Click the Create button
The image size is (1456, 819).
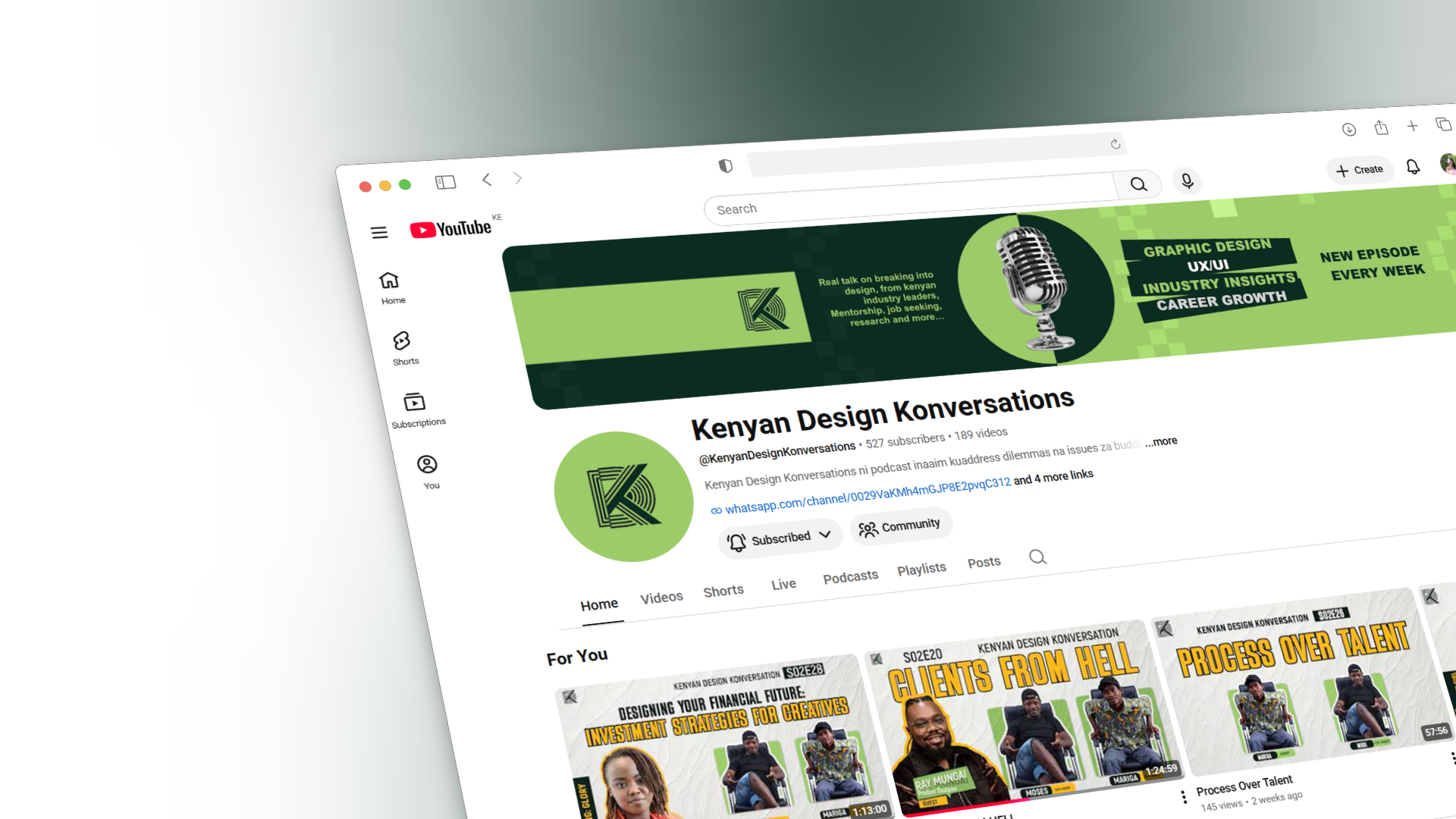point(1360,170)
